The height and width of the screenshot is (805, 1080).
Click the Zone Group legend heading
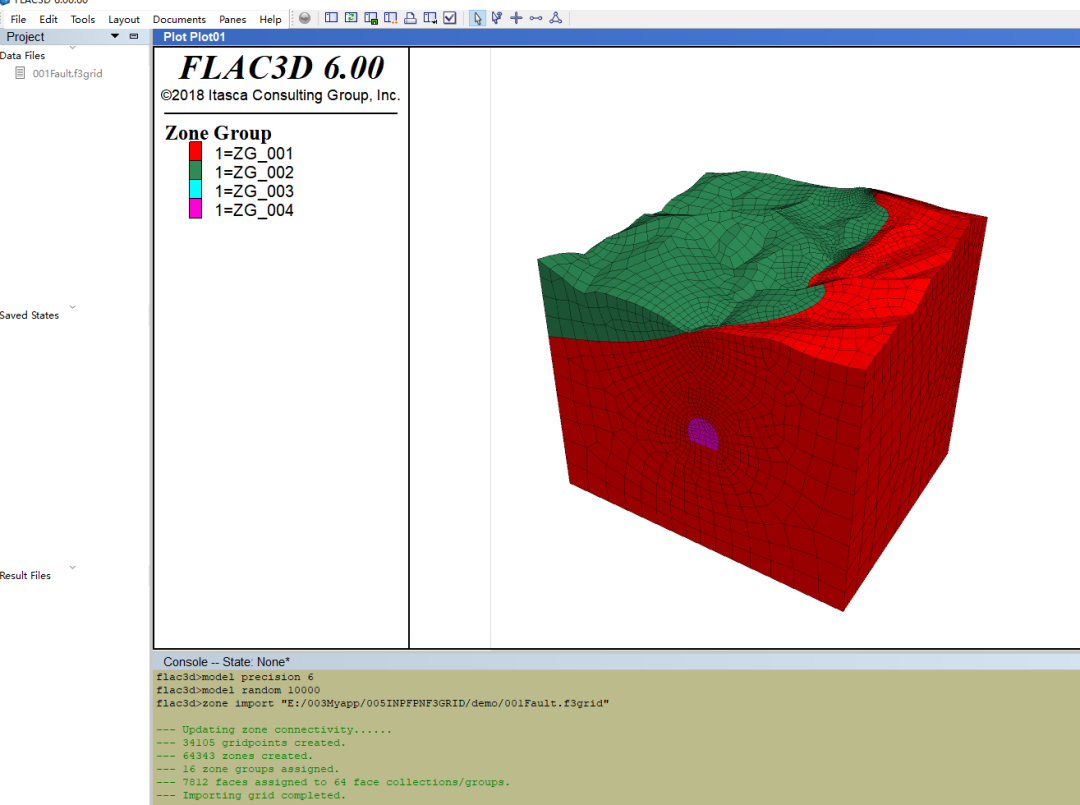pyautogui.click(x=218, y=133)
